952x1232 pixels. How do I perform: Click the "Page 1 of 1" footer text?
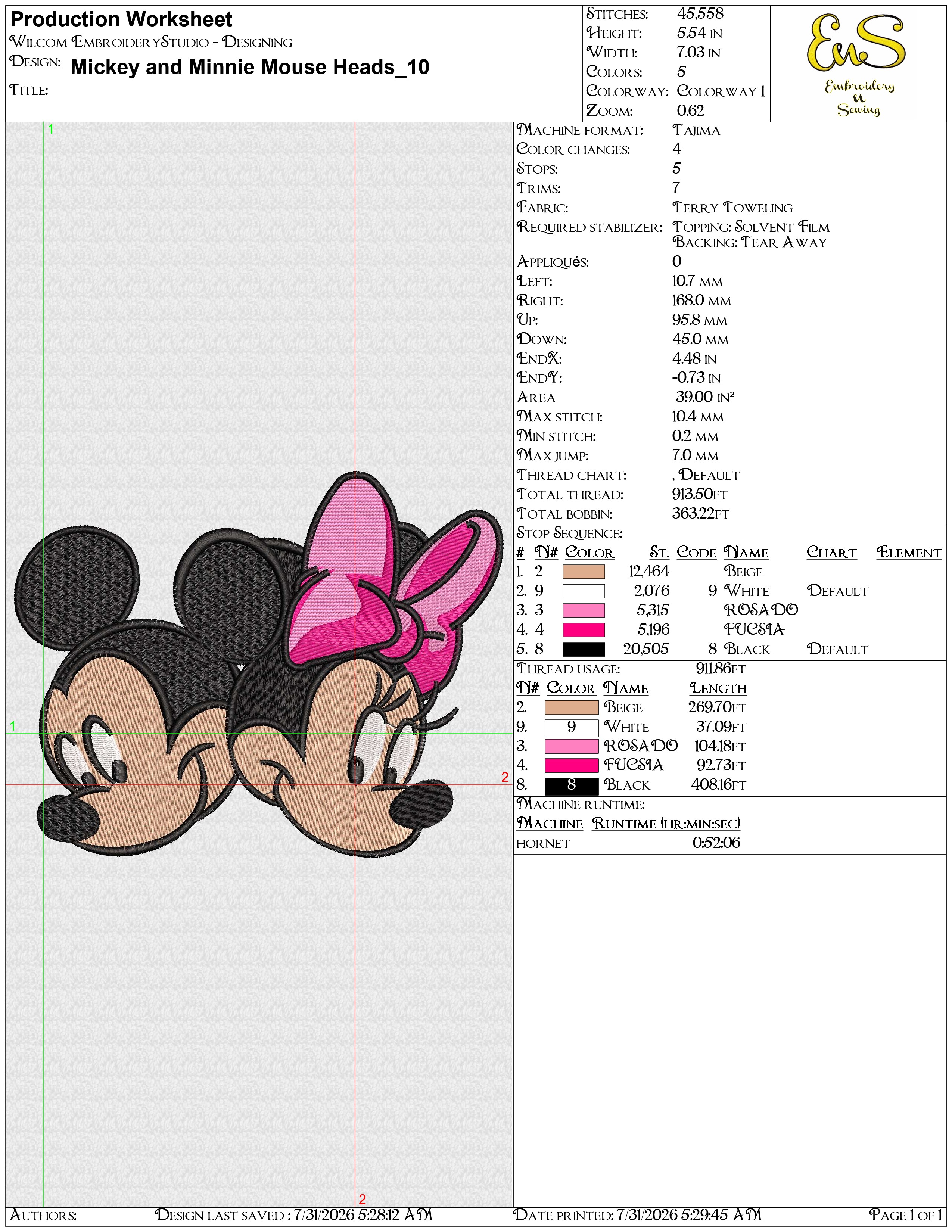[x=906, y=1214]
